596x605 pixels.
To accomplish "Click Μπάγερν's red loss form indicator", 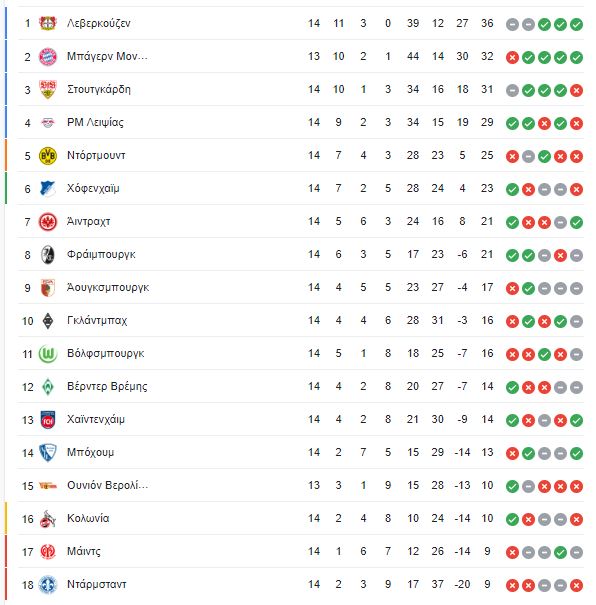I will coord(512,57).
